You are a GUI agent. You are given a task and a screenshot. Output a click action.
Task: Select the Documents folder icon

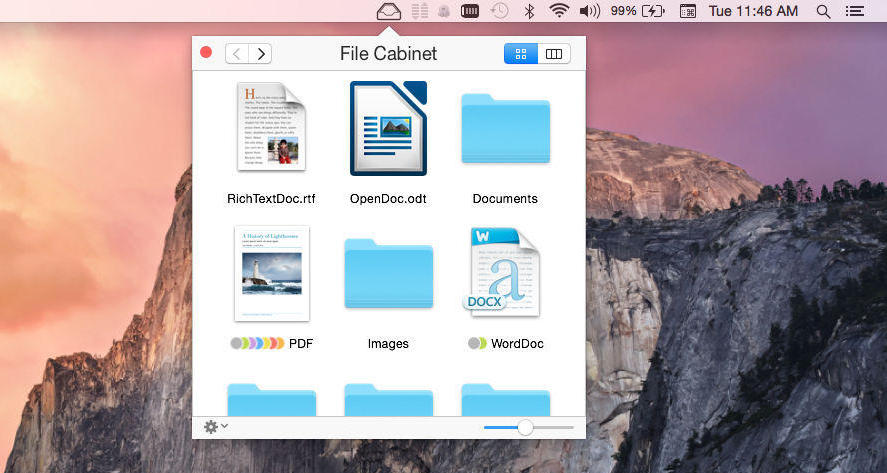[x=505, y=128]
